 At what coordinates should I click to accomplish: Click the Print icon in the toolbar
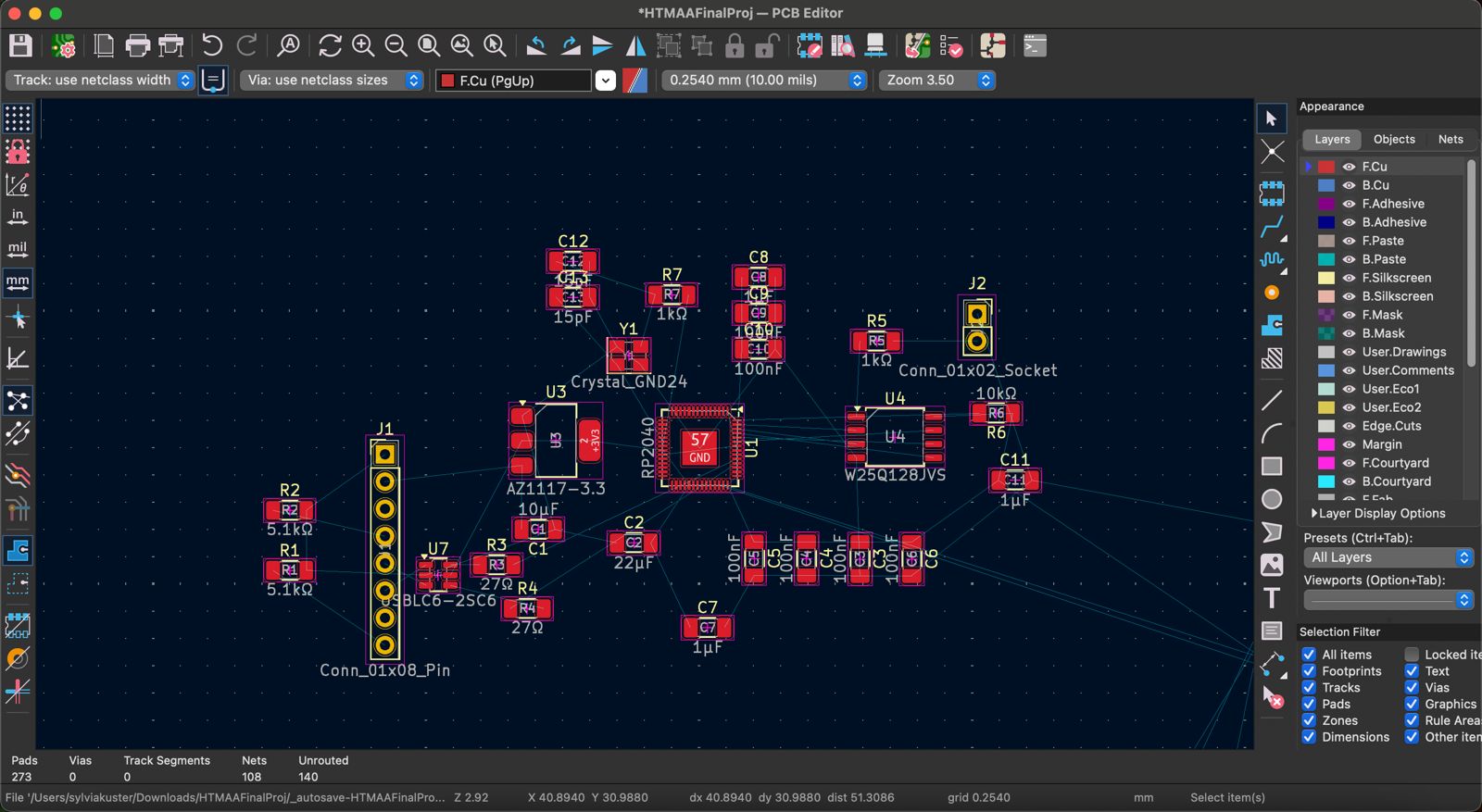(137, 45)
